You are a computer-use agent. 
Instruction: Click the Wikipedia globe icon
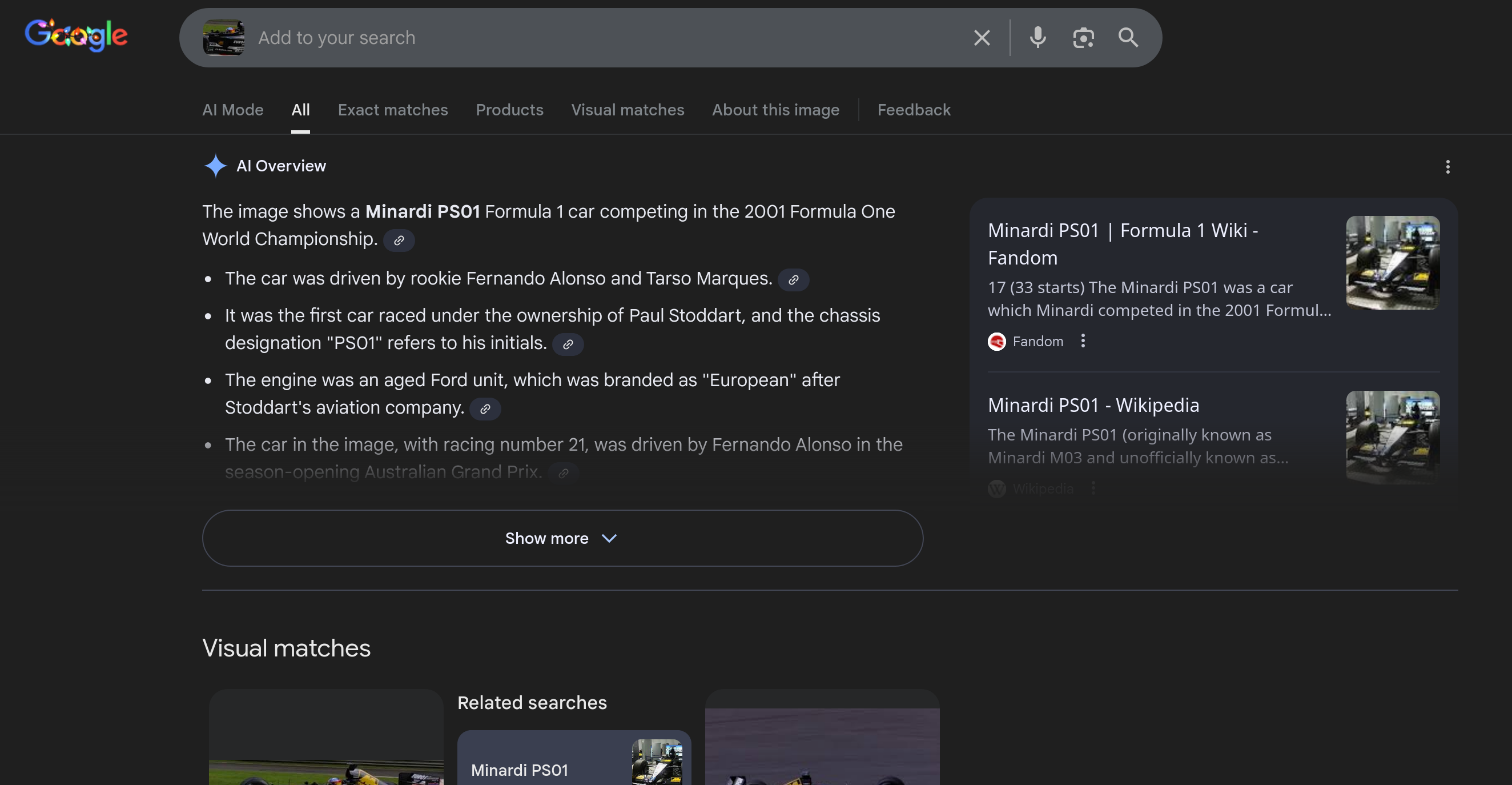996,488
